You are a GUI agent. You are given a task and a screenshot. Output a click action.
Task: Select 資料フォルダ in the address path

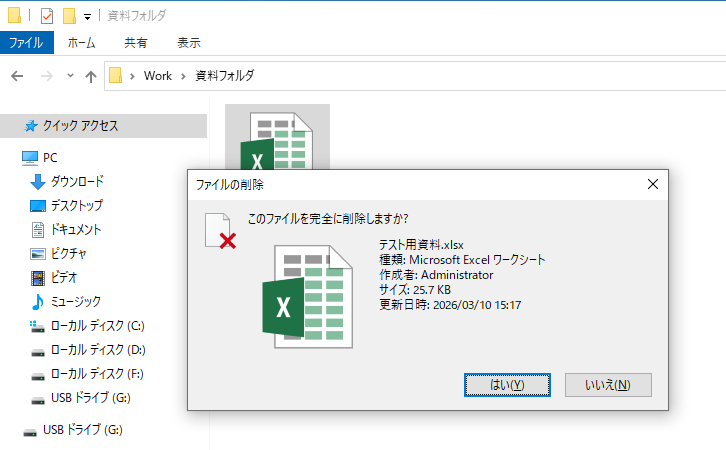(x=225, y=75)
